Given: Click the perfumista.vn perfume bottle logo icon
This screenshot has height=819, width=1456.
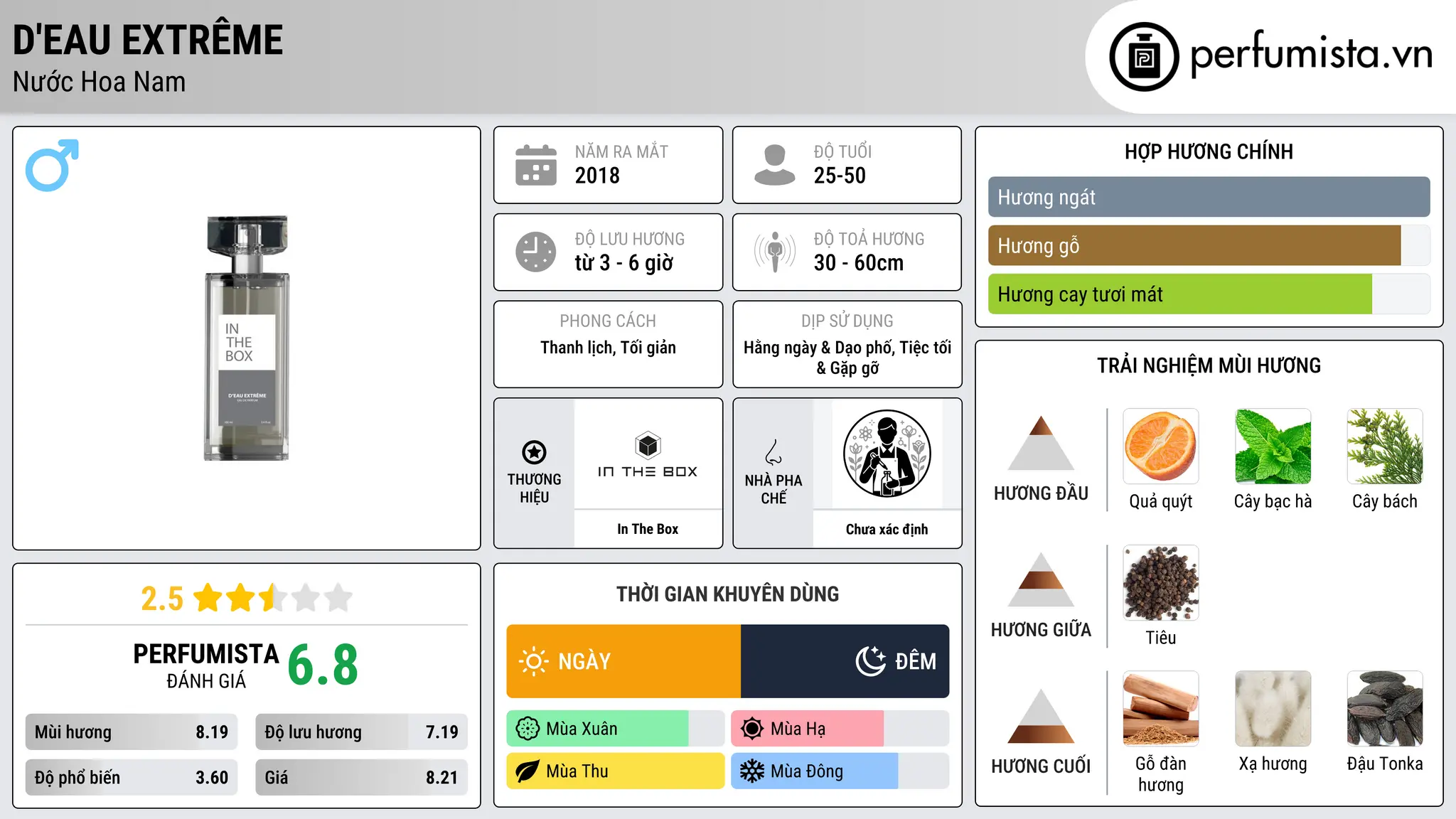Looking at the screenshot, I should pos(1144,57).
